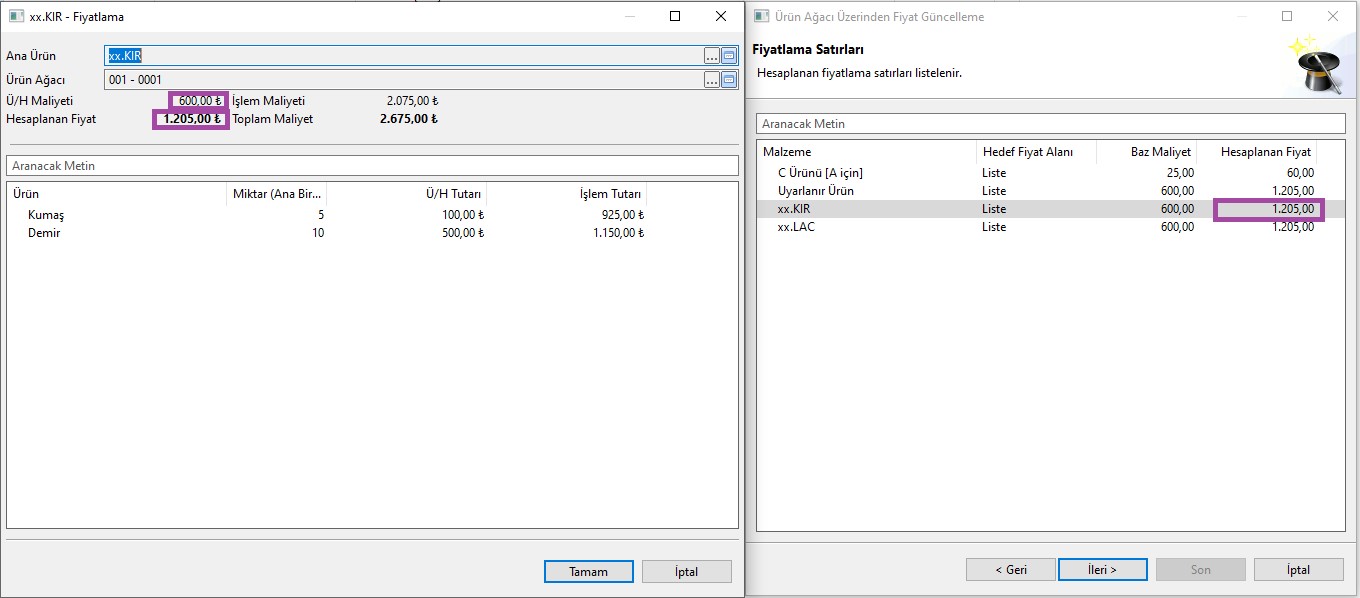The width and height of the screenshot is (1360, 598).
Task: Open the Ürün Ağacı lookup ellipsis button
Action: [x=711, y=80]
